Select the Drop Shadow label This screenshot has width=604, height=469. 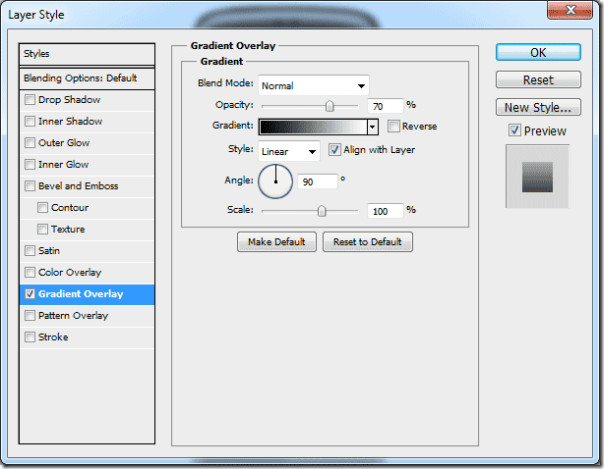tap(69, 100)
